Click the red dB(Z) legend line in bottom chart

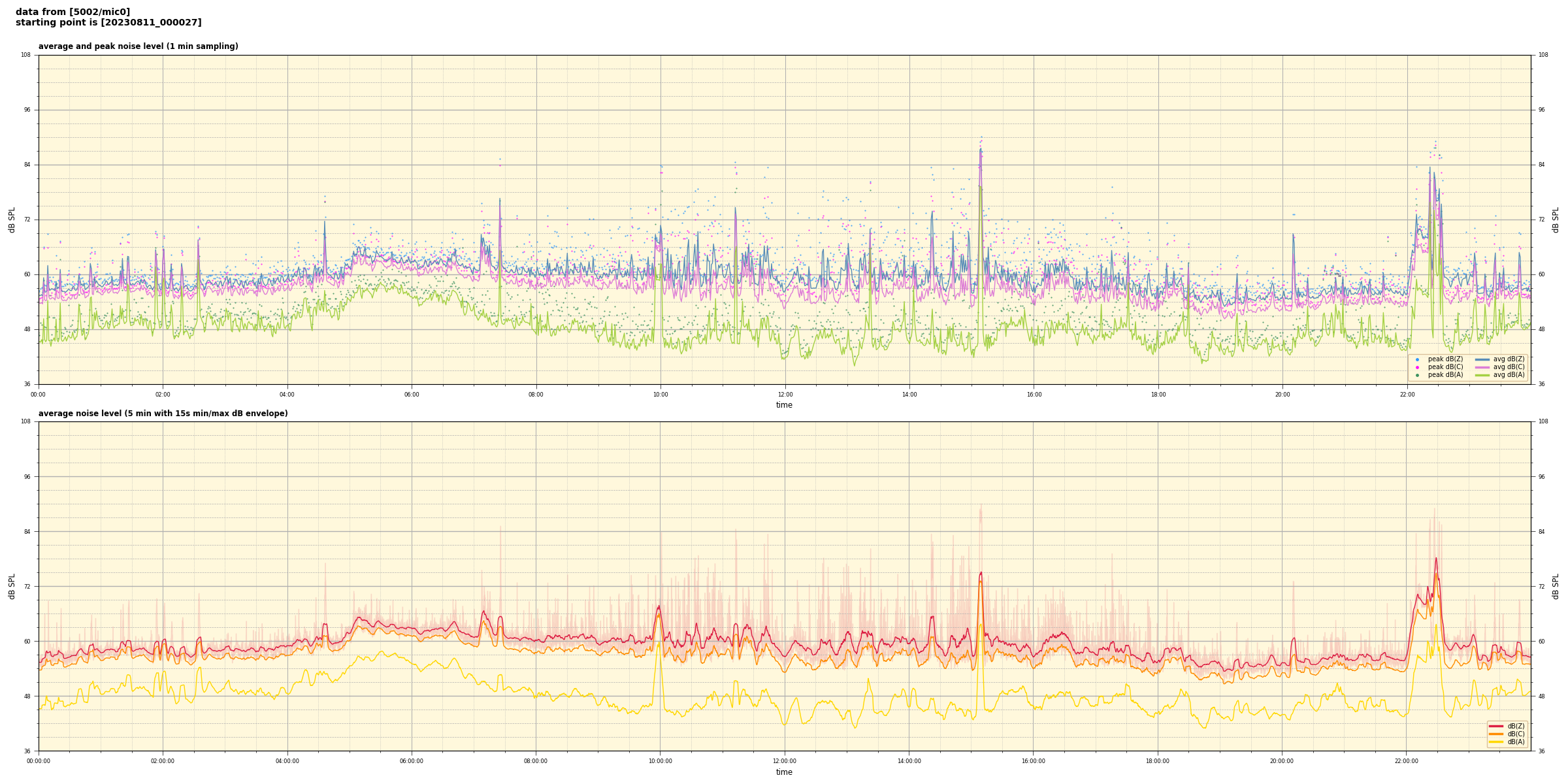[1496, 726]
